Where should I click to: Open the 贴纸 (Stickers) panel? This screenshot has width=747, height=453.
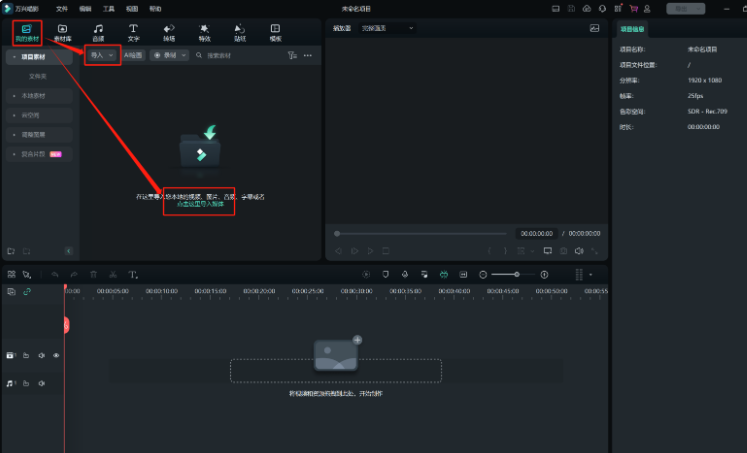240,32
